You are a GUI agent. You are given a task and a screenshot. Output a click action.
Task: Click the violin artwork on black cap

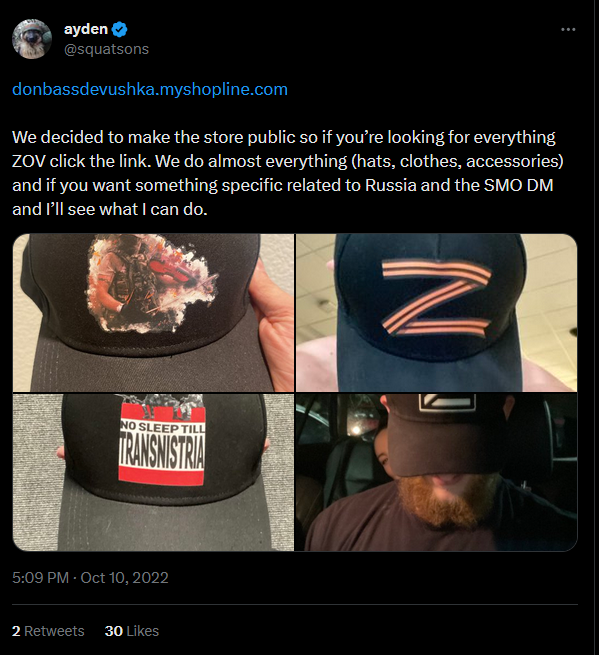tap(152, 284)
